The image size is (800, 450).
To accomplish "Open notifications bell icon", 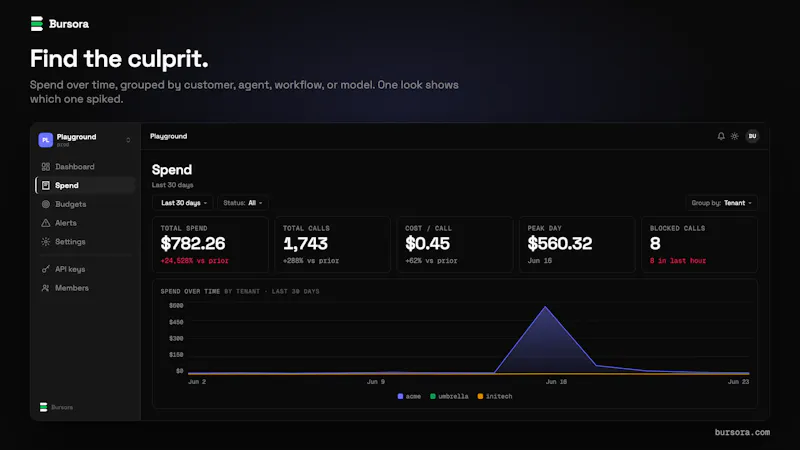I will point(721,136).
